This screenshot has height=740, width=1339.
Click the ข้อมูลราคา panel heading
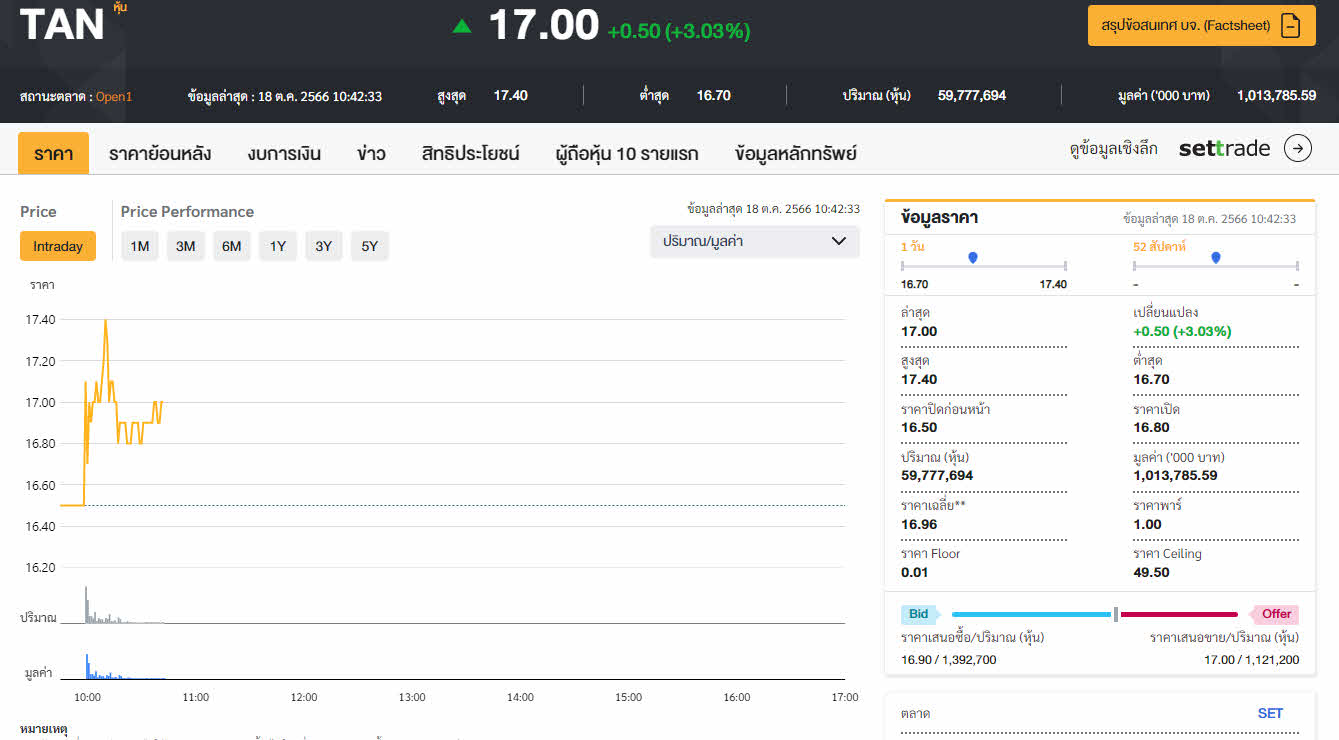[x=939, y=217]
